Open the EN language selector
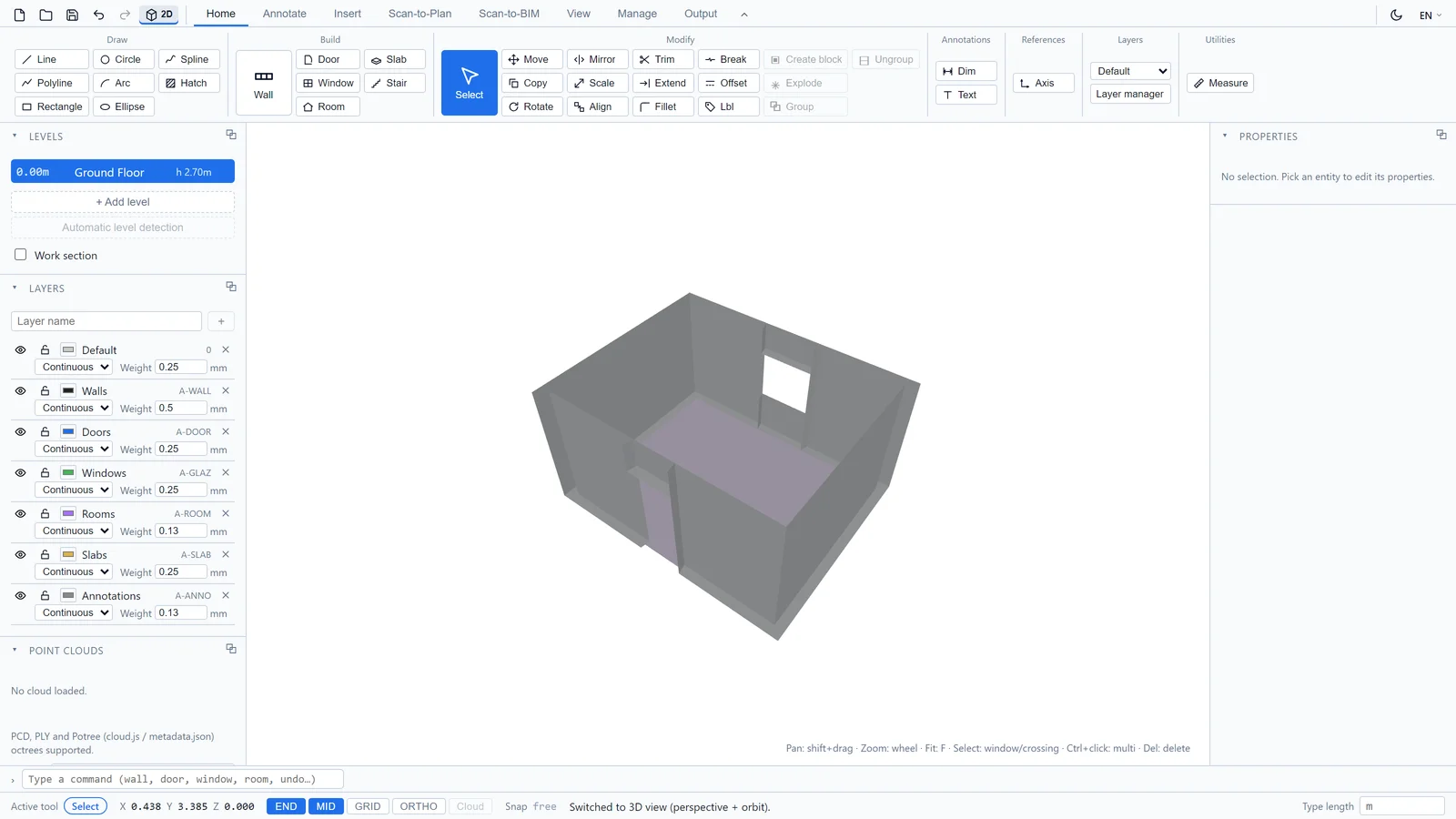 click(x=1431, y=15)
